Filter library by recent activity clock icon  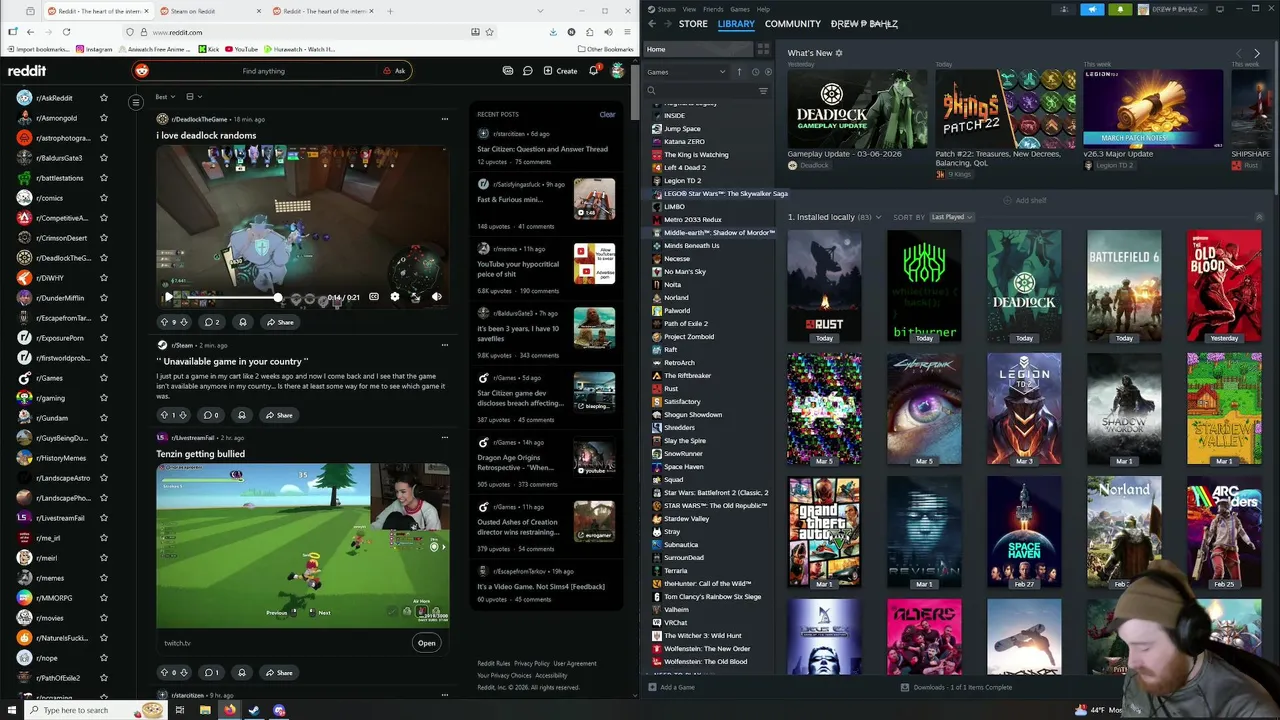click(x=755, y=72)
